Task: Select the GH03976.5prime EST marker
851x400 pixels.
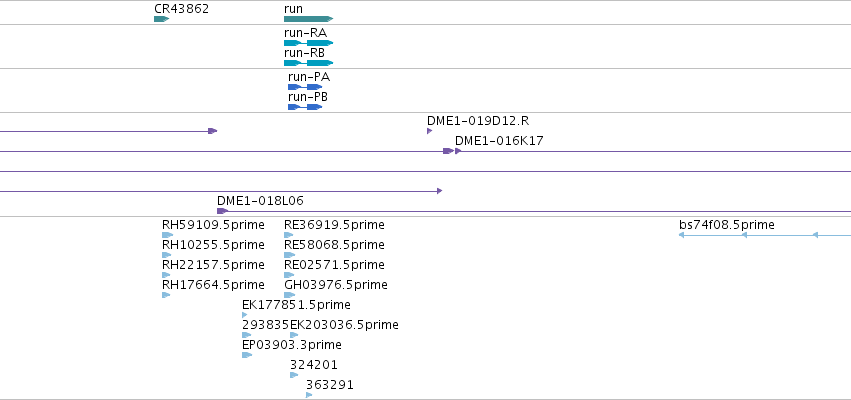Action: 289,295
